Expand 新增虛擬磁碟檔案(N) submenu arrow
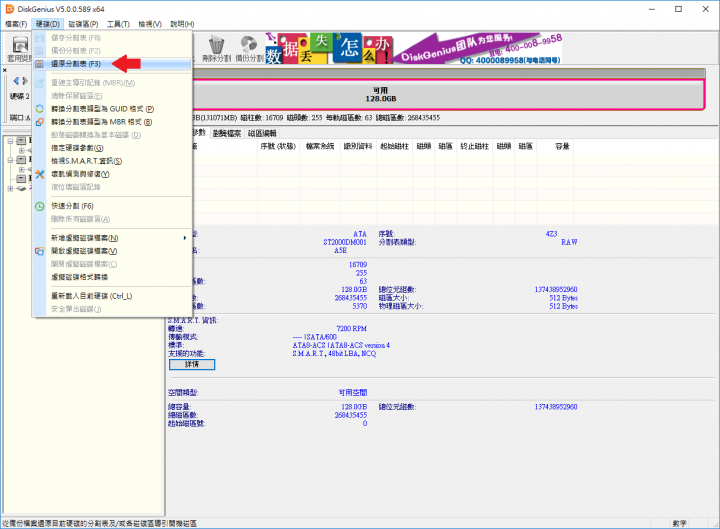Screen dimensions: 720x529 click(185, 238)
